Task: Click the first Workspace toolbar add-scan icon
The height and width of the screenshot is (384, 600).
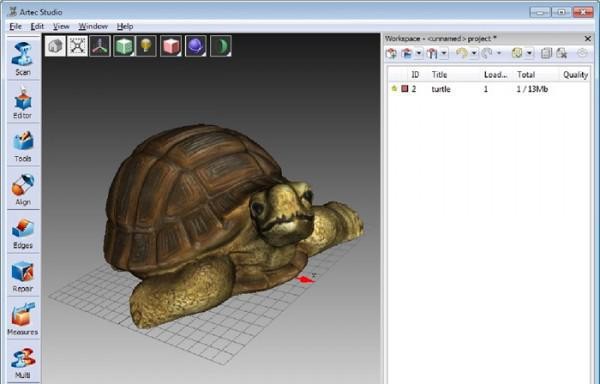Action: pos(391,54)
